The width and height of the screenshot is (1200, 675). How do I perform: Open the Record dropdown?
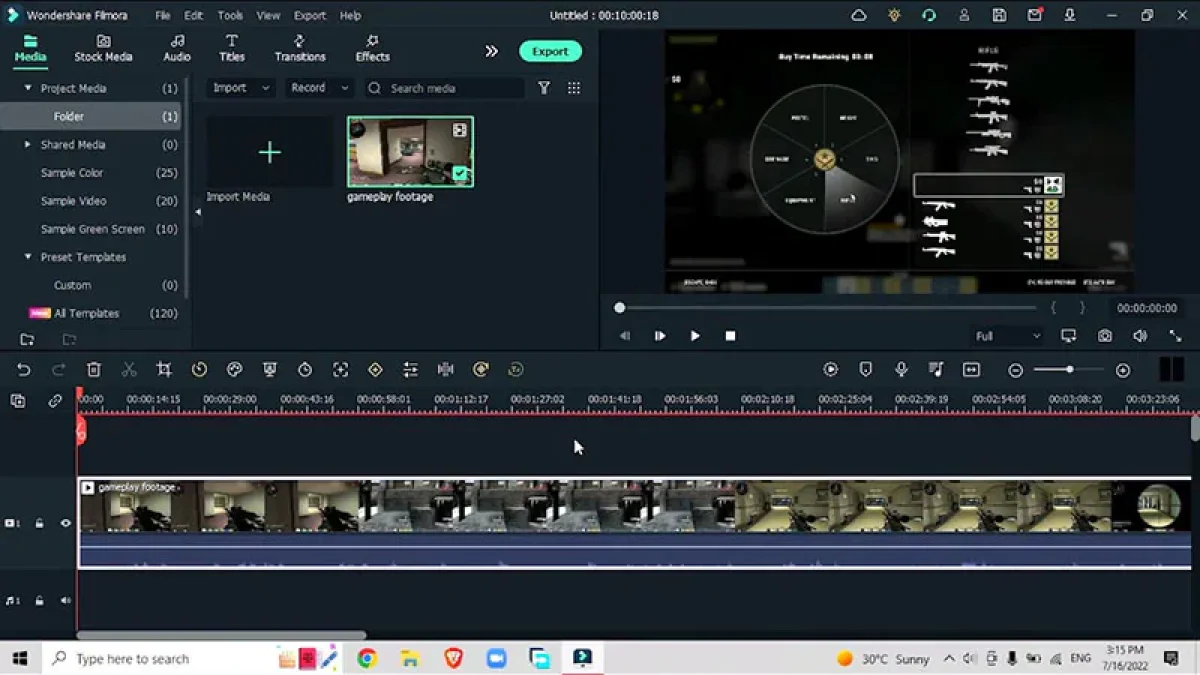pos(320,88)
